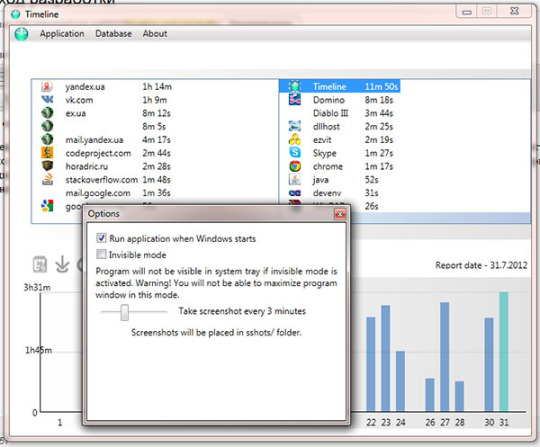The width and height of the screenshot is (540, 447).
Task: Click the chart bar for day 24
Action: point(400,381)
